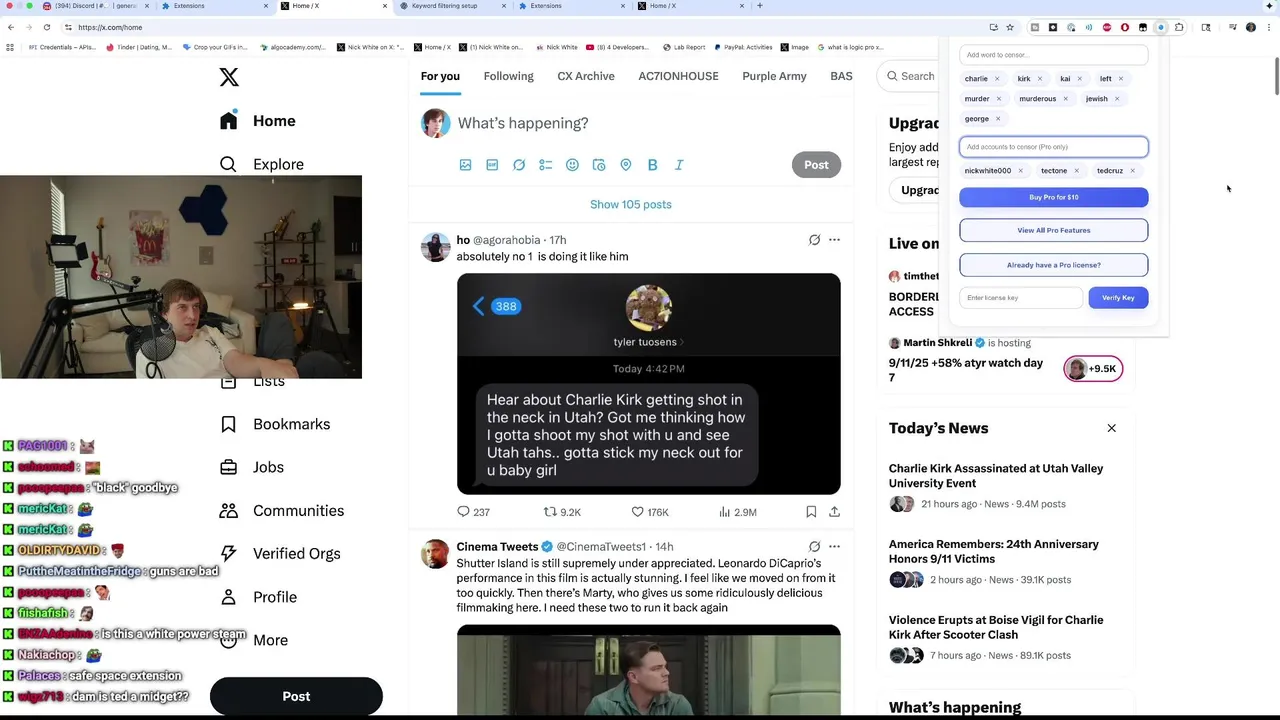Remove censored account 'tectone'
The height and width of the screenshot is (720, 1280).
(1076, 171)
